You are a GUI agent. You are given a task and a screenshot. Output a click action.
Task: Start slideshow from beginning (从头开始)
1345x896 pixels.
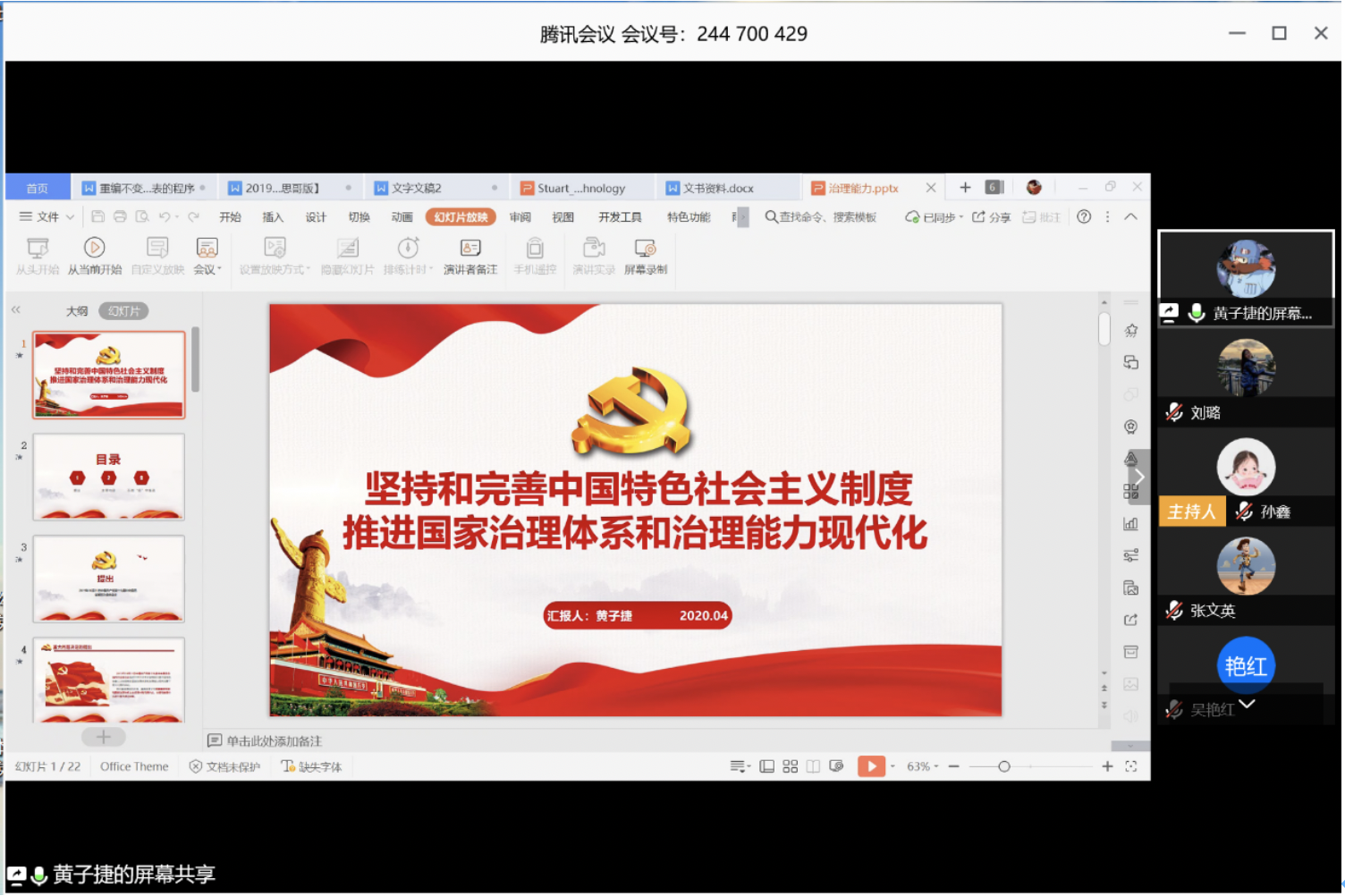point(37,256)
